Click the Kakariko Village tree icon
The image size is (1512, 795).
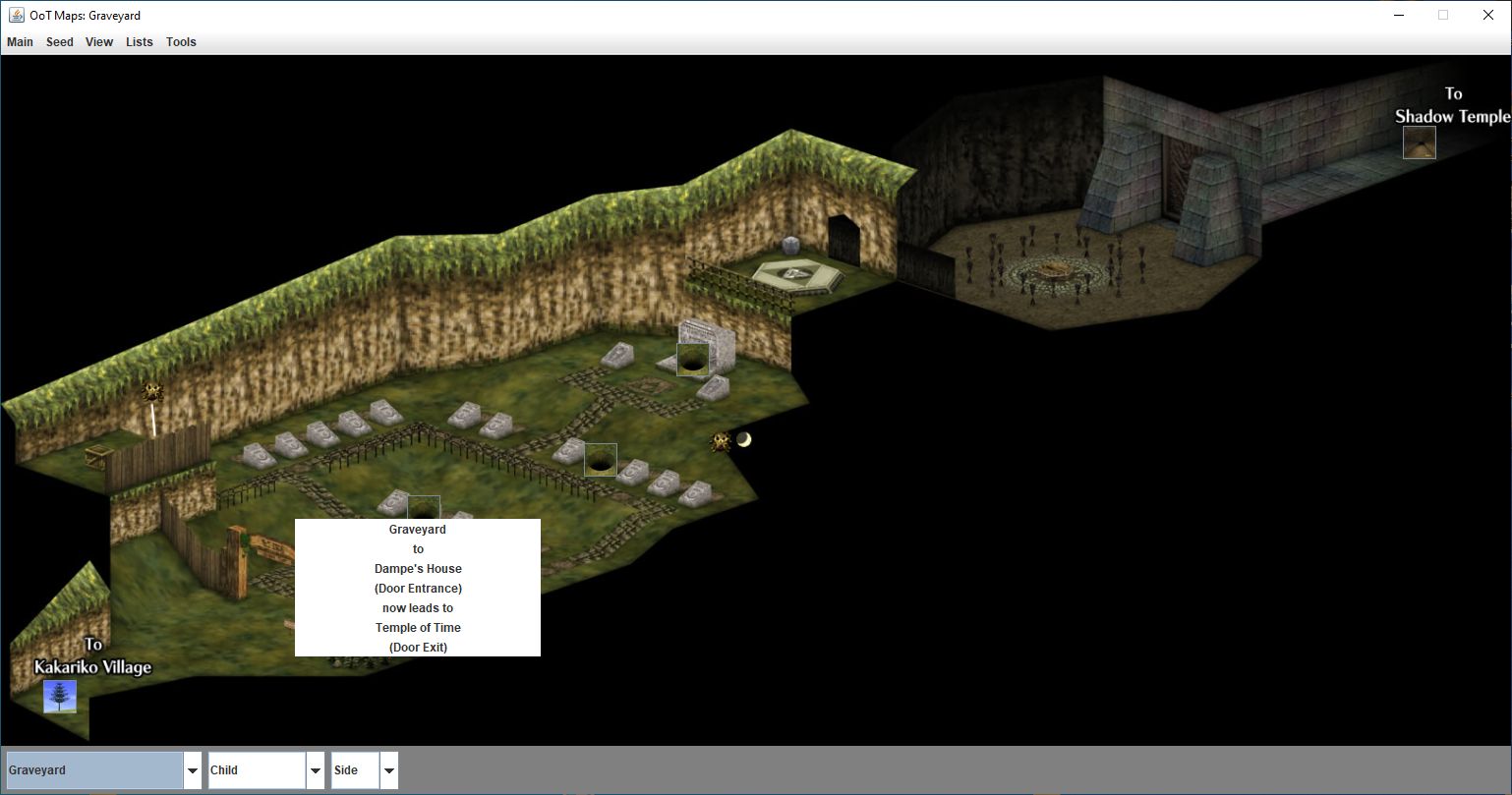[60, 697]
